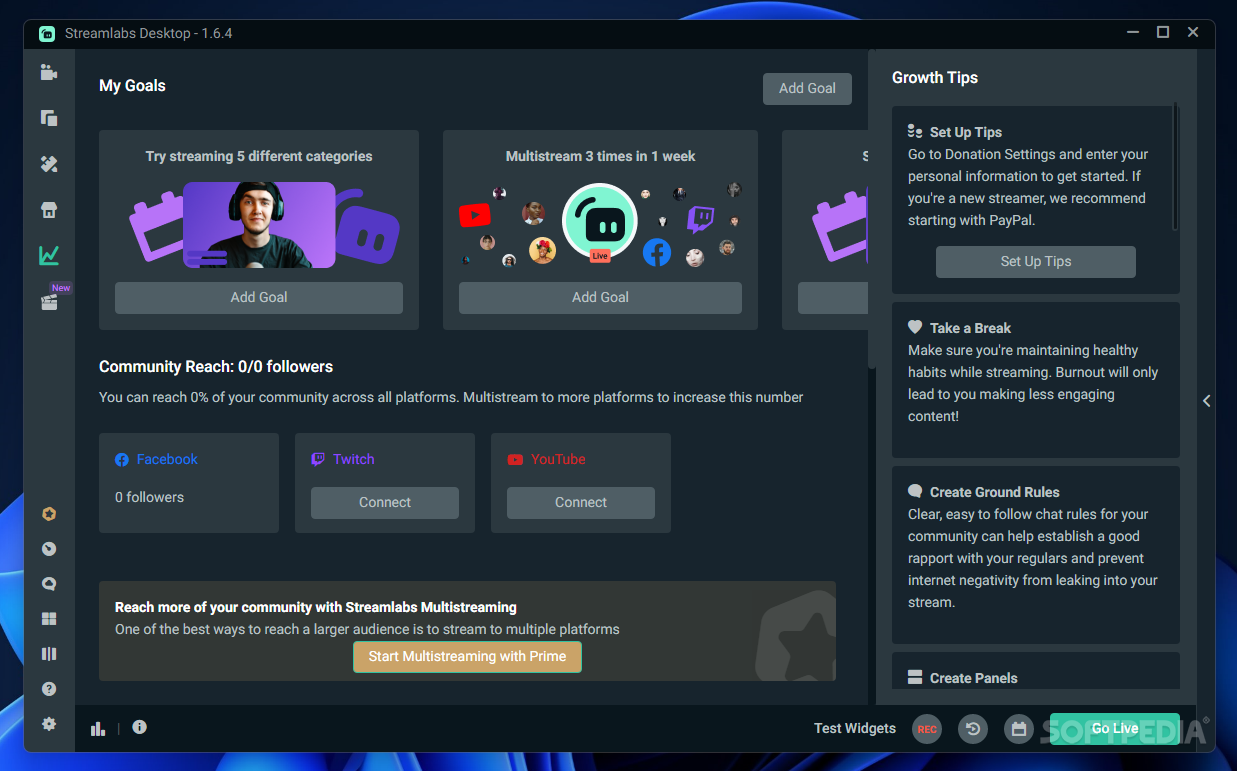Open the Editor video camera sidebar icon
The image size is (1237, 771).
click(x=49, y=72)
